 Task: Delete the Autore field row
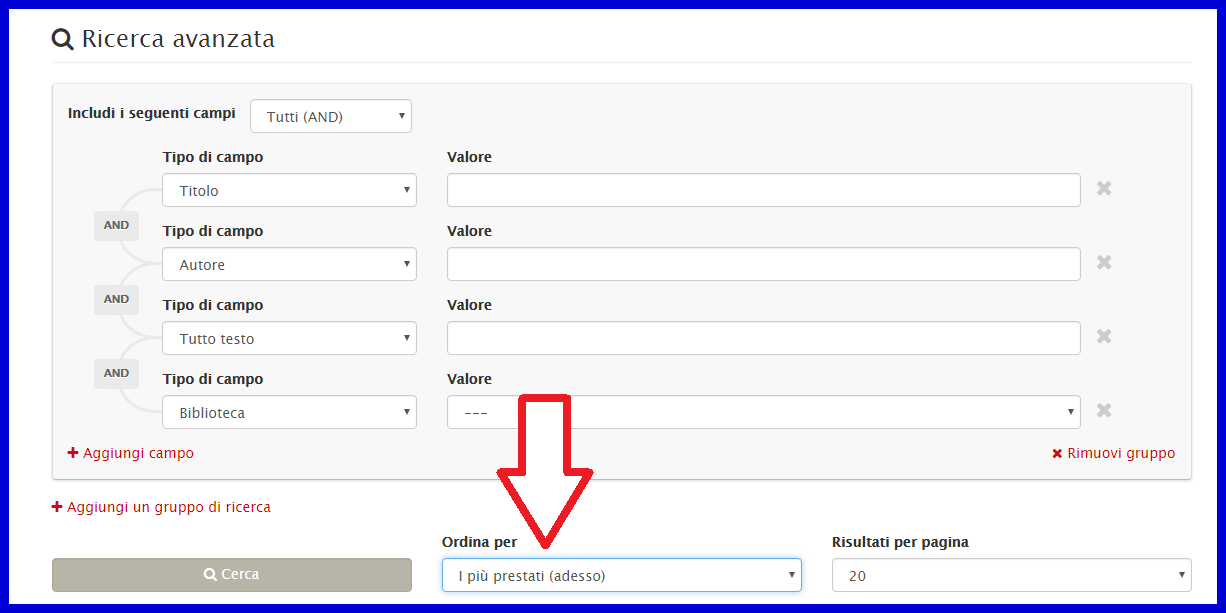[x=1104, y=263]
